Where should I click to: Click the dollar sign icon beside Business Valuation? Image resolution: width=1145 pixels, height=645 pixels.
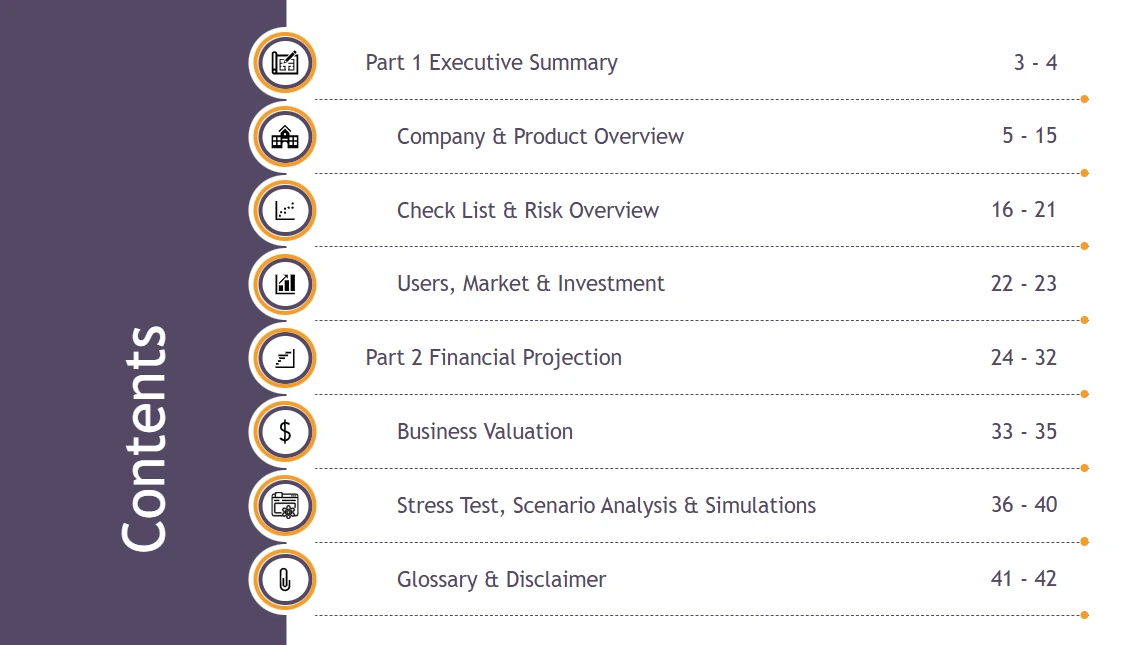(285, 432)
